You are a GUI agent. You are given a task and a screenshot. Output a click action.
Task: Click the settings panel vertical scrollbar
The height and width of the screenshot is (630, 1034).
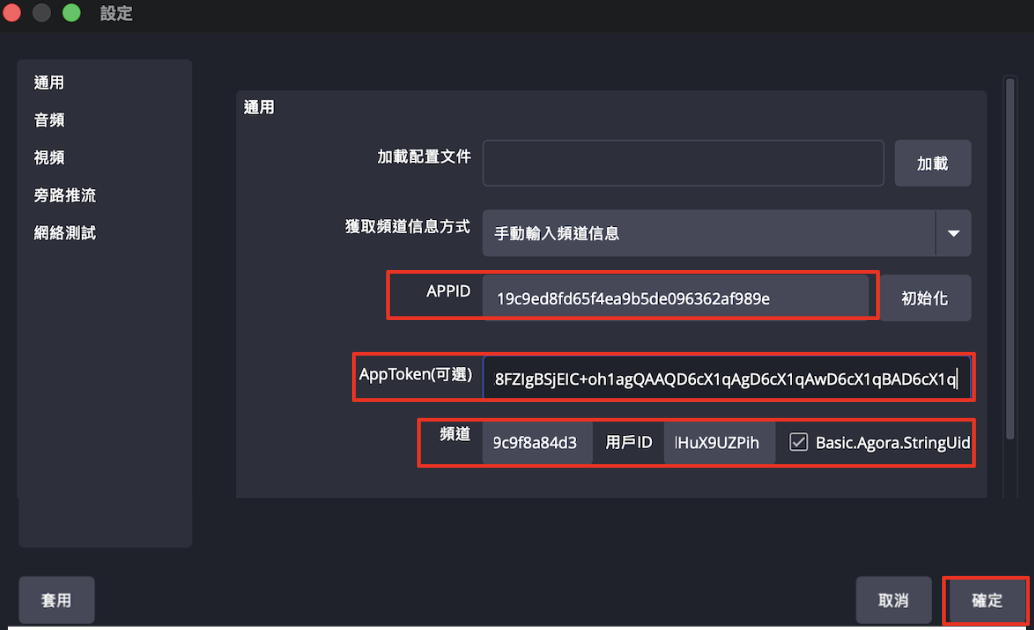[1010, 259]
